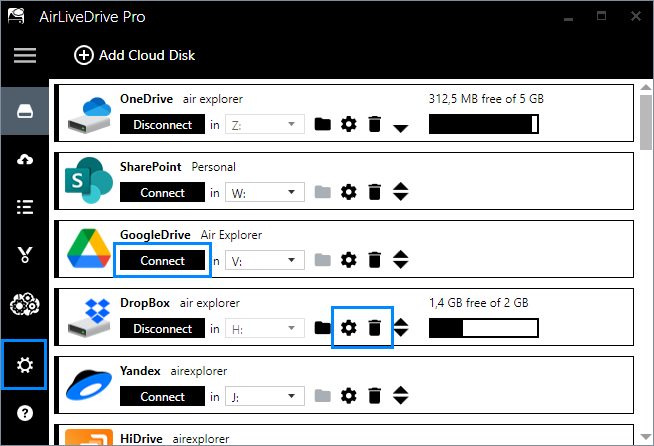Open the hamburger menu icon
654x446 pixels.
25,55
